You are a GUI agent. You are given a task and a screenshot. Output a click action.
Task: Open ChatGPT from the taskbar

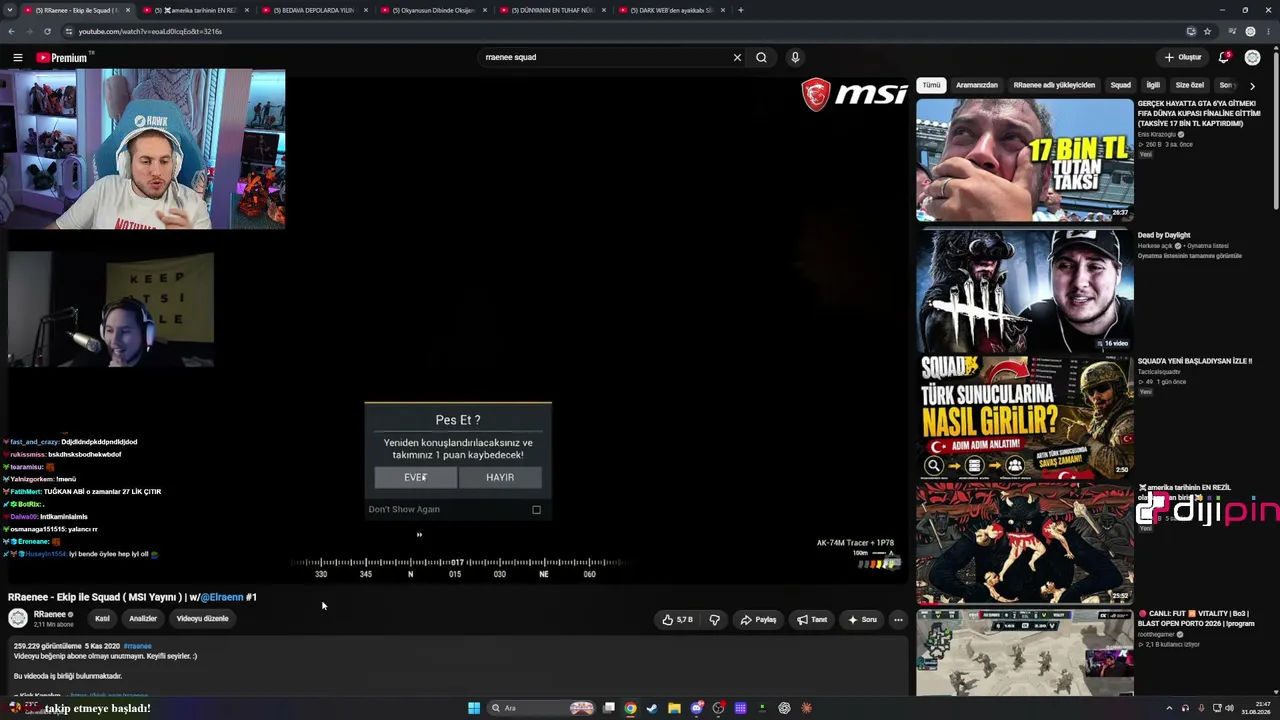[x=784, y=708]
